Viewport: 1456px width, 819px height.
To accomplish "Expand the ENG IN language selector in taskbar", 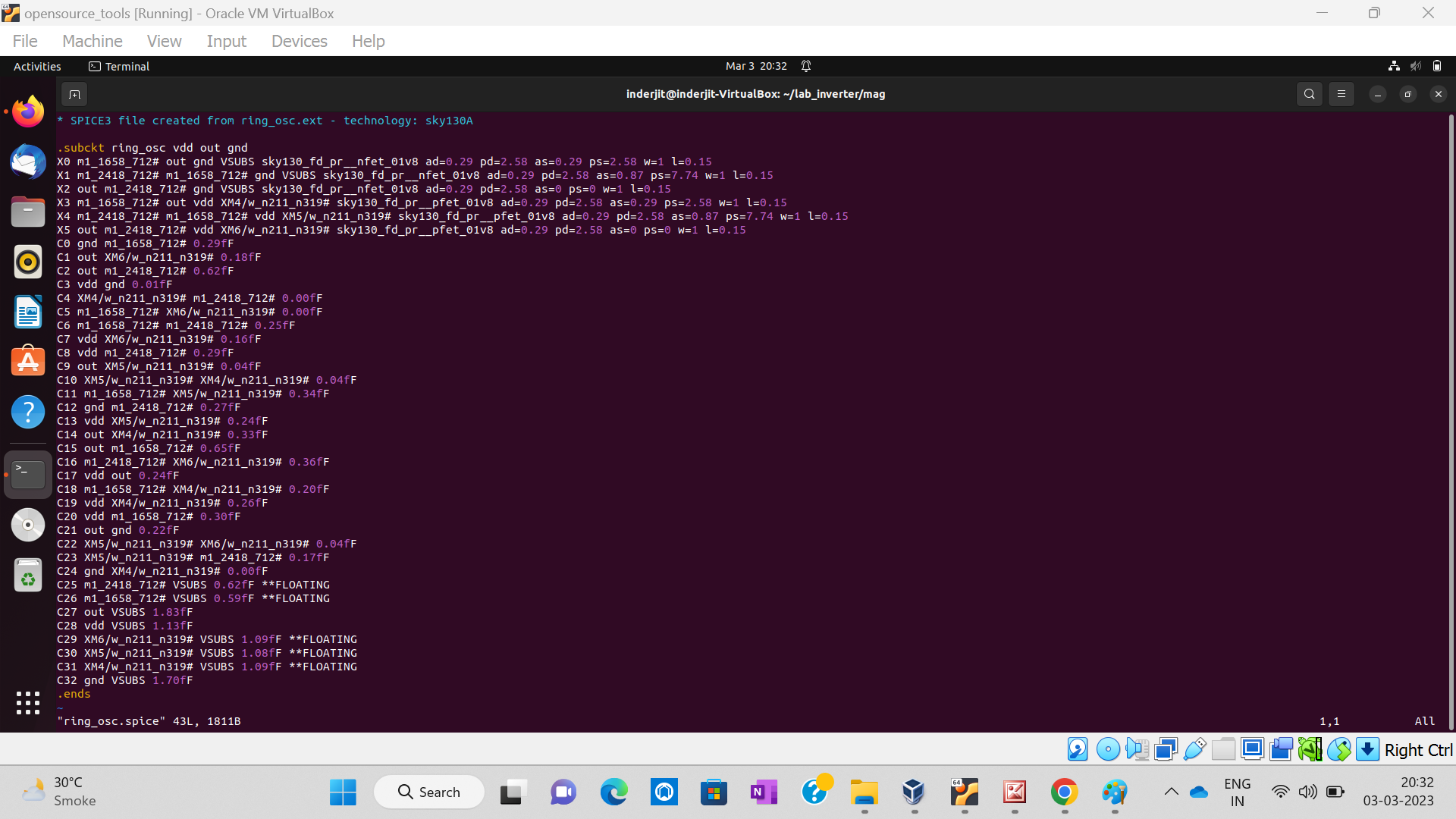I will point(1238,791).
